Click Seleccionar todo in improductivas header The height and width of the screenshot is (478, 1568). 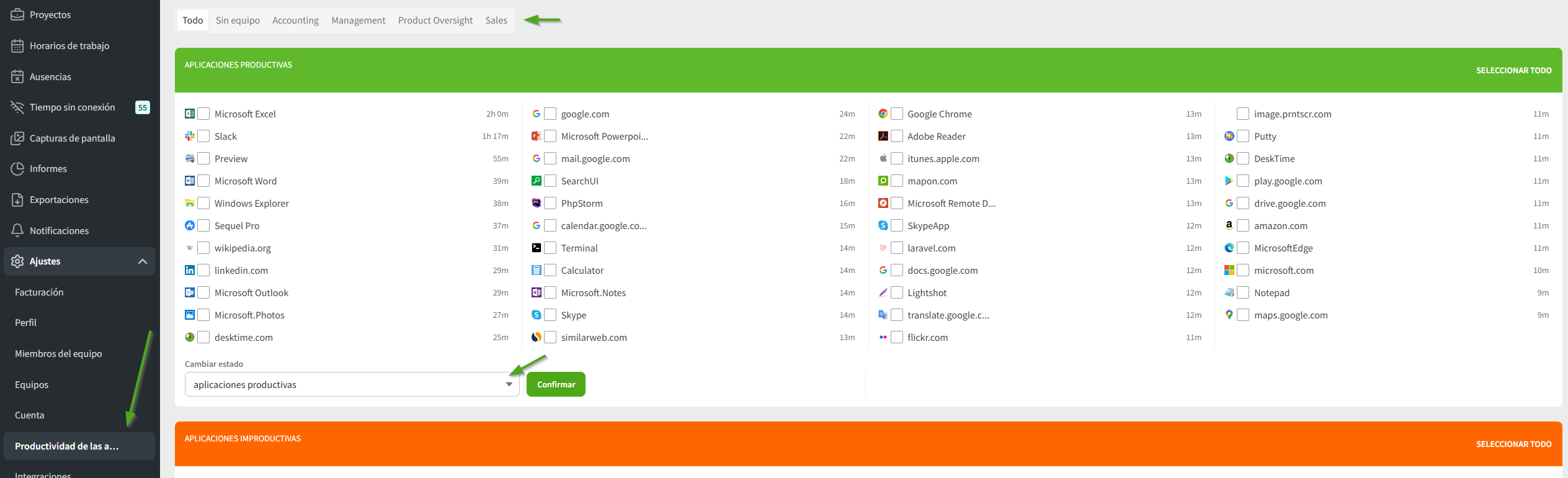(1513, 444)
